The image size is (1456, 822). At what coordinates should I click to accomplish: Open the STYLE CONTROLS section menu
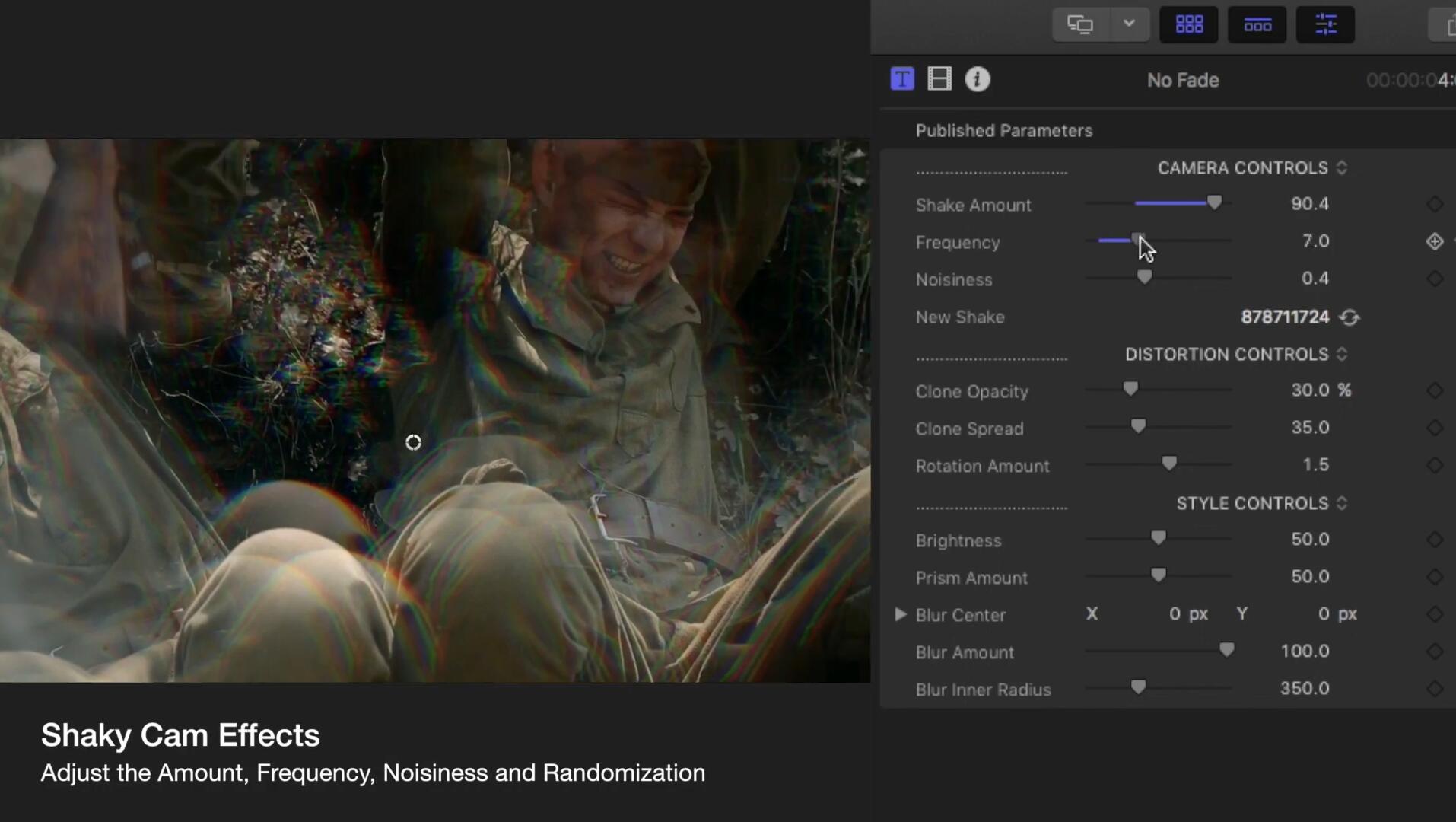[x=1342, y=503]
